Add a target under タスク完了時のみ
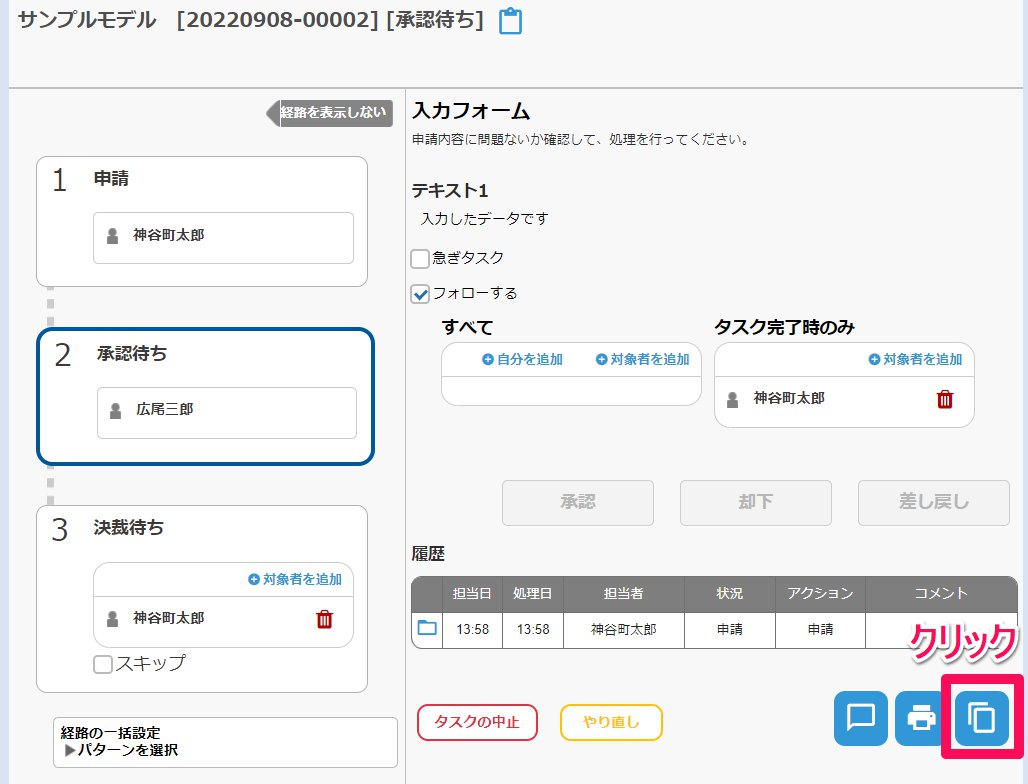The width and height of the screenshot is (1028, 784). (915, 359)
